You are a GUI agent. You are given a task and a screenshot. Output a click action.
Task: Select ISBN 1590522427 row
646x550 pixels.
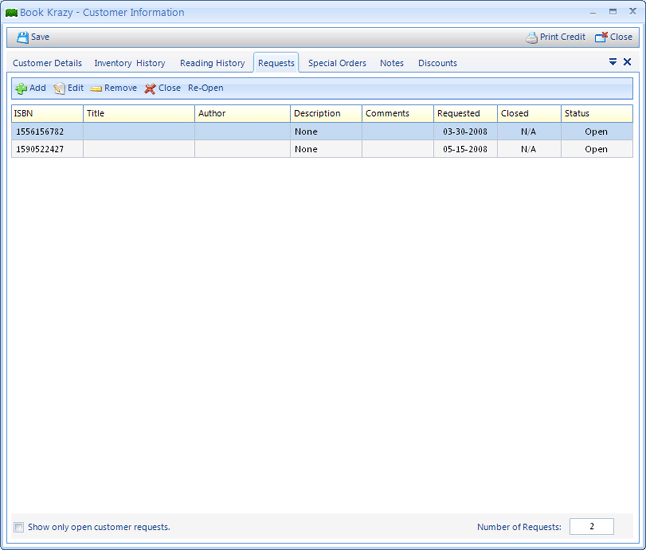(x=322, y=149)
